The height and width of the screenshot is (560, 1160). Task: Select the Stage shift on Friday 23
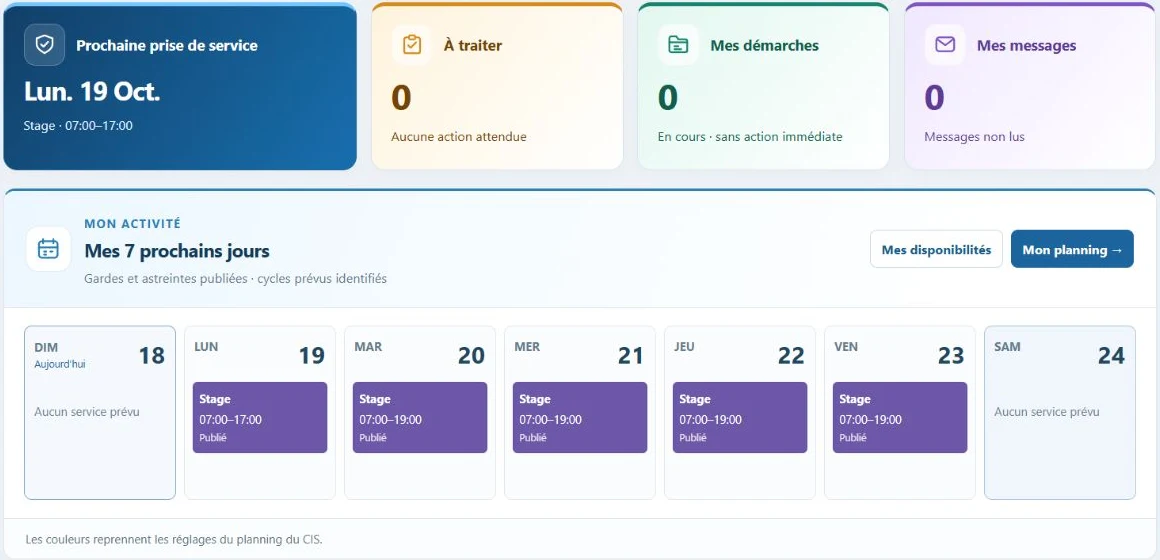click(x=900, y=417)
